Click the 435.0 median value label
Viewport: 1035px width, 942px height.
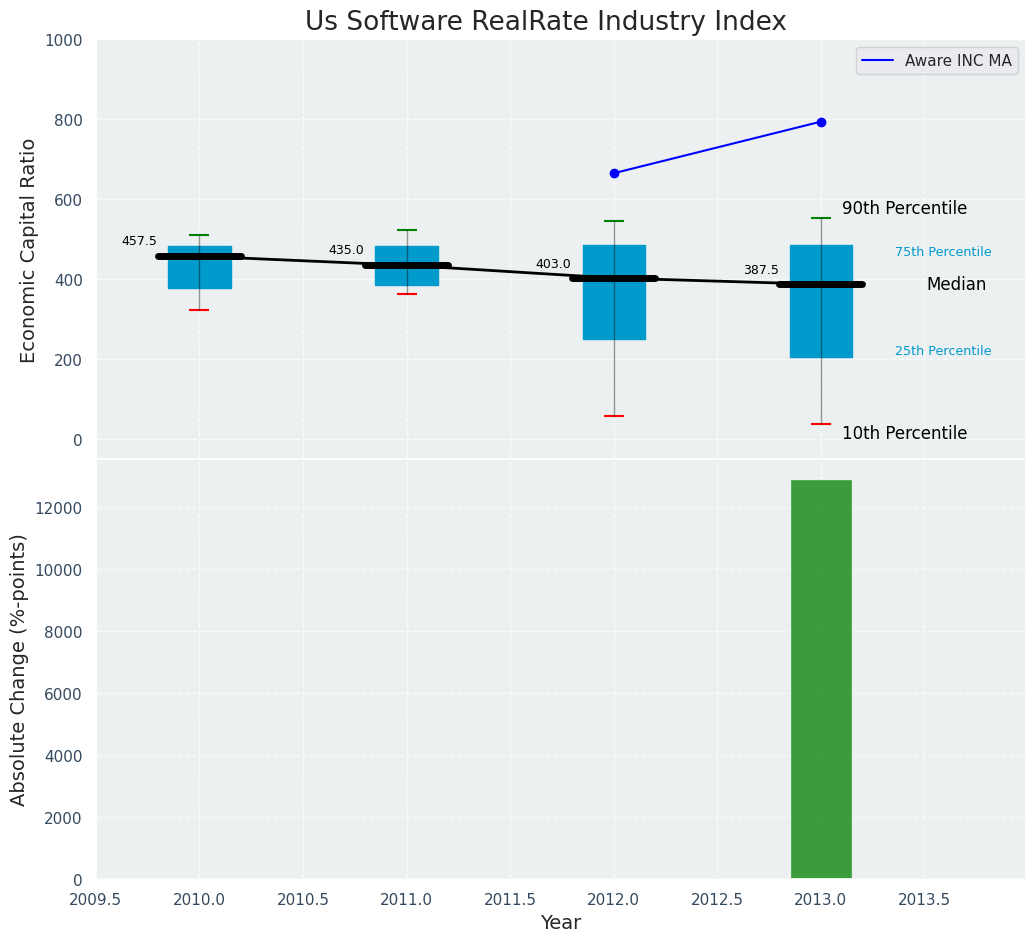(x=346, y=250)
